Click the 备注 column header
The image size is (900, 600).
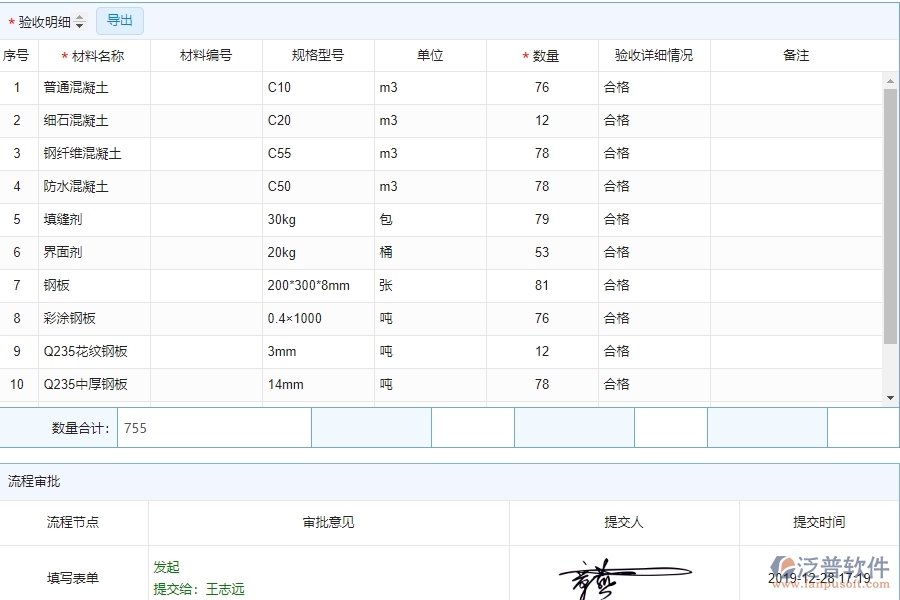(795, 55)
